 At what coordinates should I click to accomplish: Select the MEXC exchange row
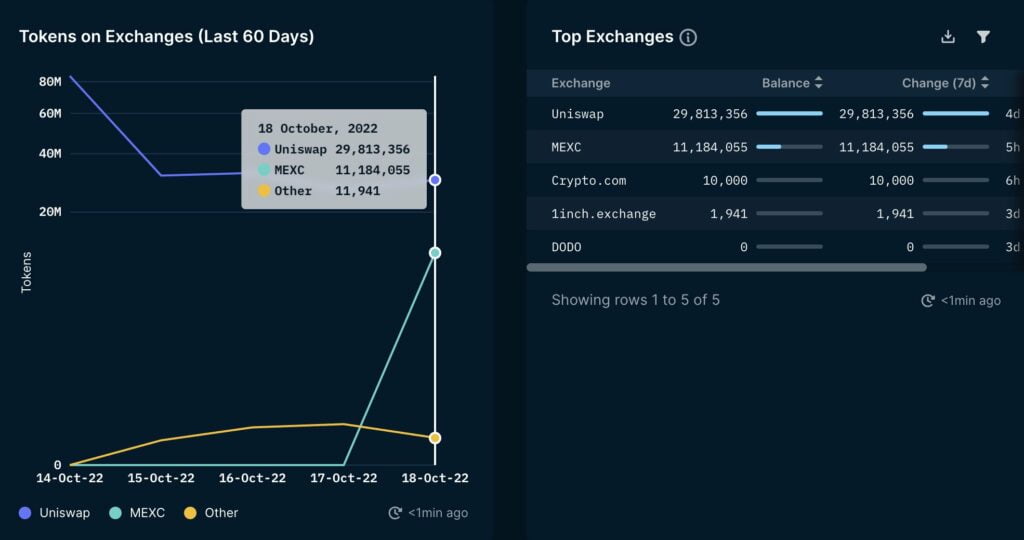pyautogui.click(x=566, y=147)
